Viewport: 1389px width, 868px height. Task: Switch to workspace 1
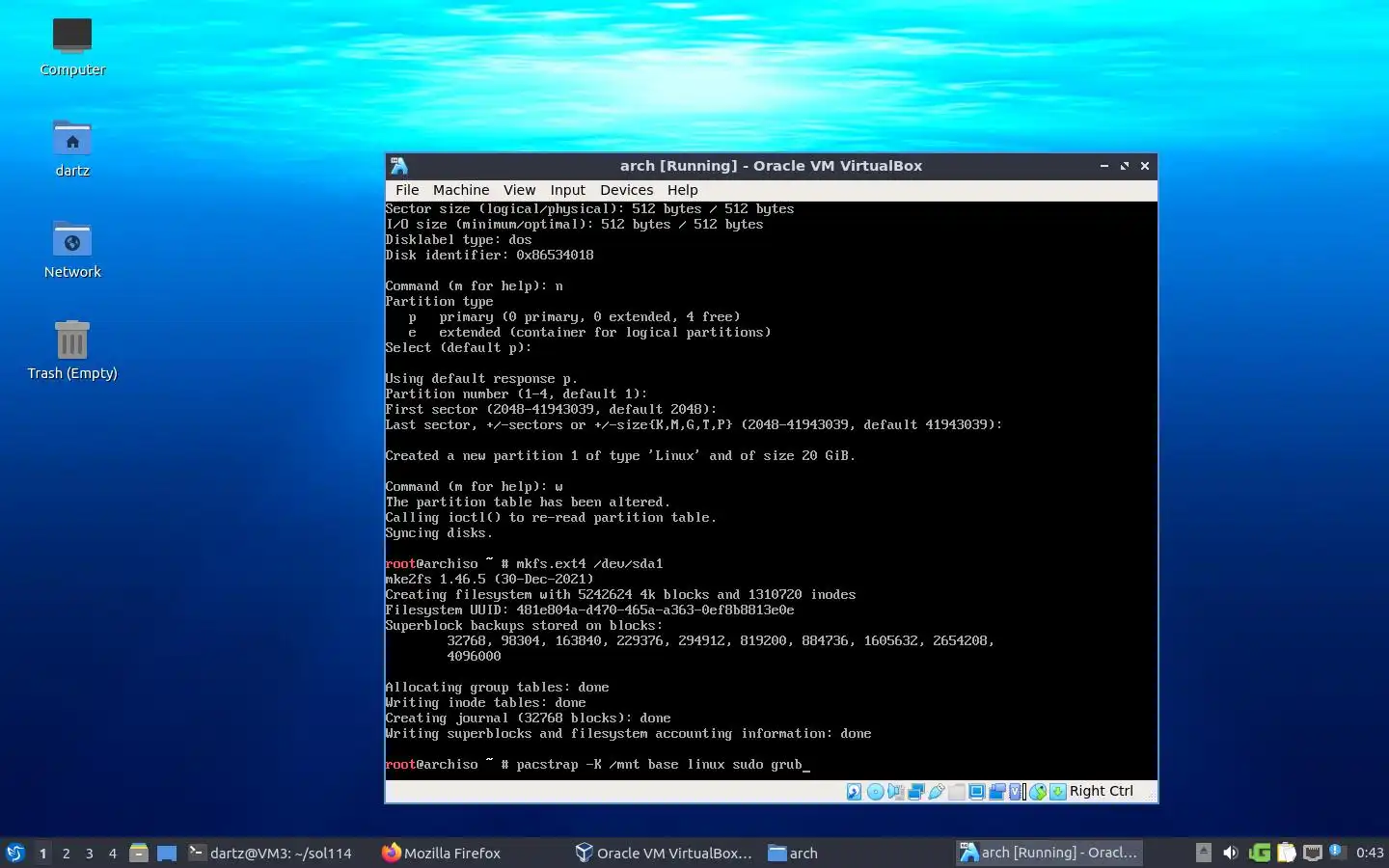pos(42,853)
